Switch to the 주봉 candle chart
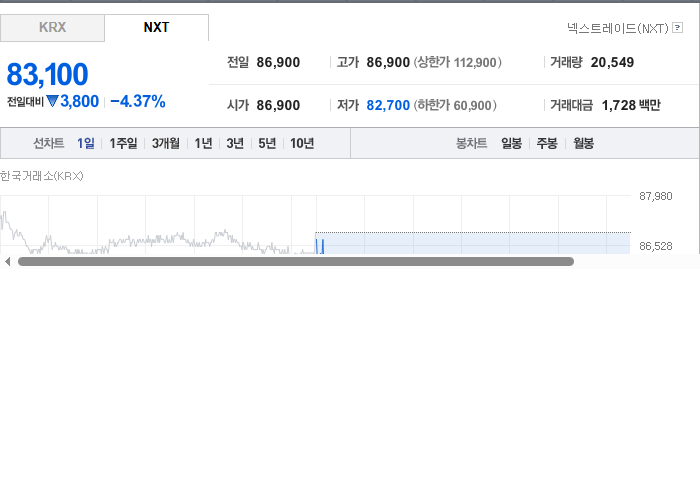Screen dimensions: 700x490 pos(547,143)
